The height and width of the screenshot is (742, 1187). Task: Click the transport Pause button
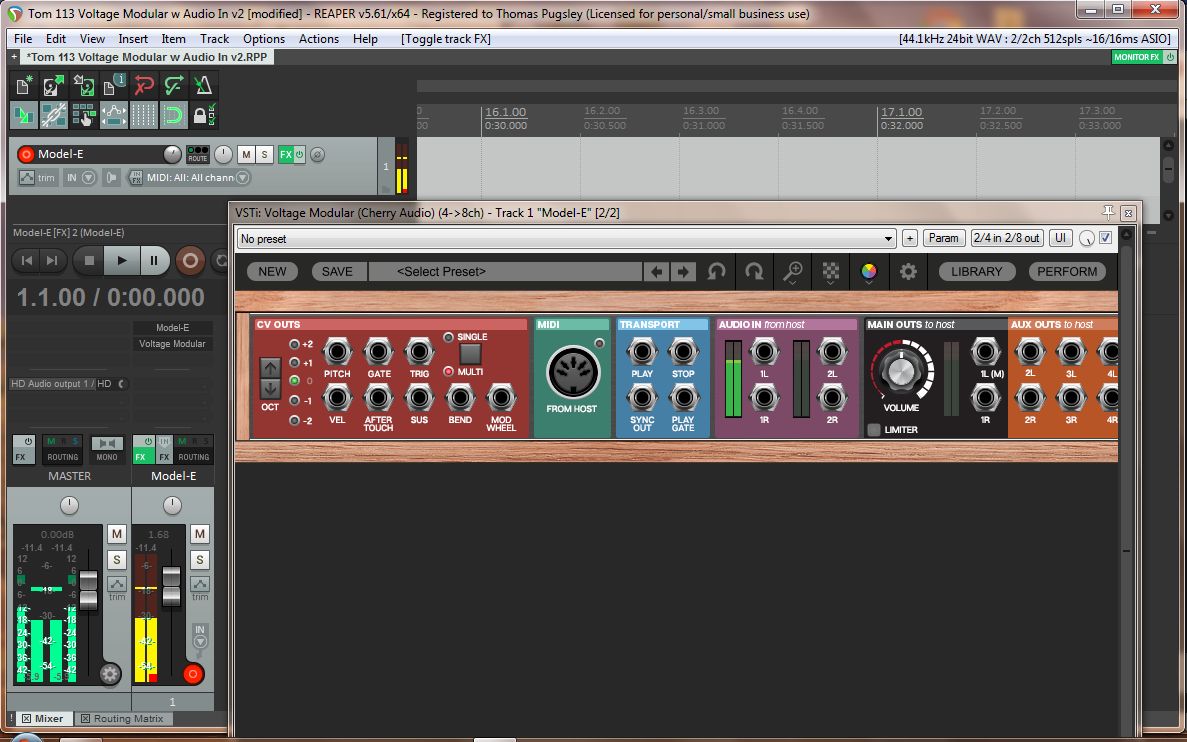click(x=154, y=260)
